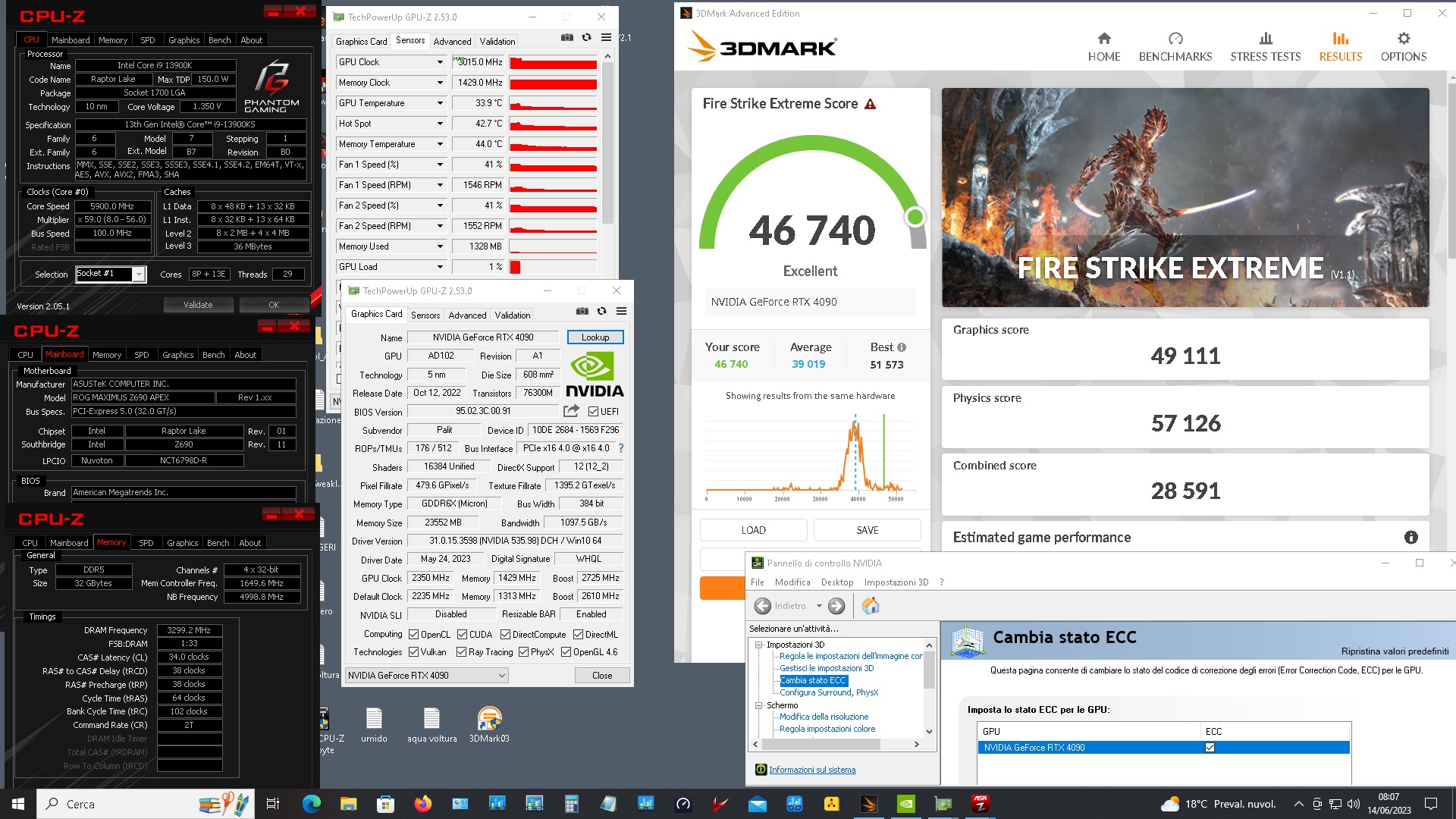The image size is (1456, 819).
Task: Open hamburger menu in GPU-Z Sensors window
Action: tap(606, 37)
